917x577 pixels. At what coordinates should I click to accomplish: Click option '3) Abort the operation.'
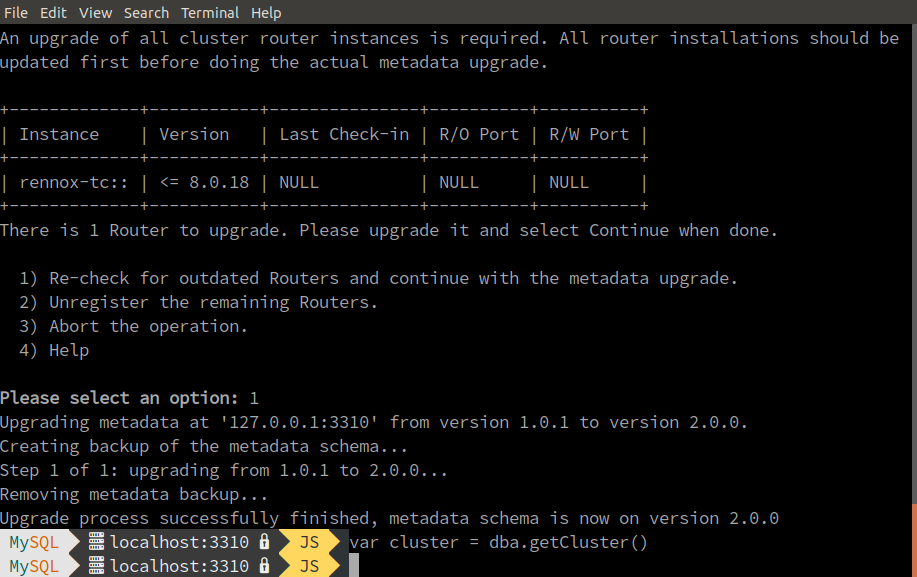pos(134,326)
